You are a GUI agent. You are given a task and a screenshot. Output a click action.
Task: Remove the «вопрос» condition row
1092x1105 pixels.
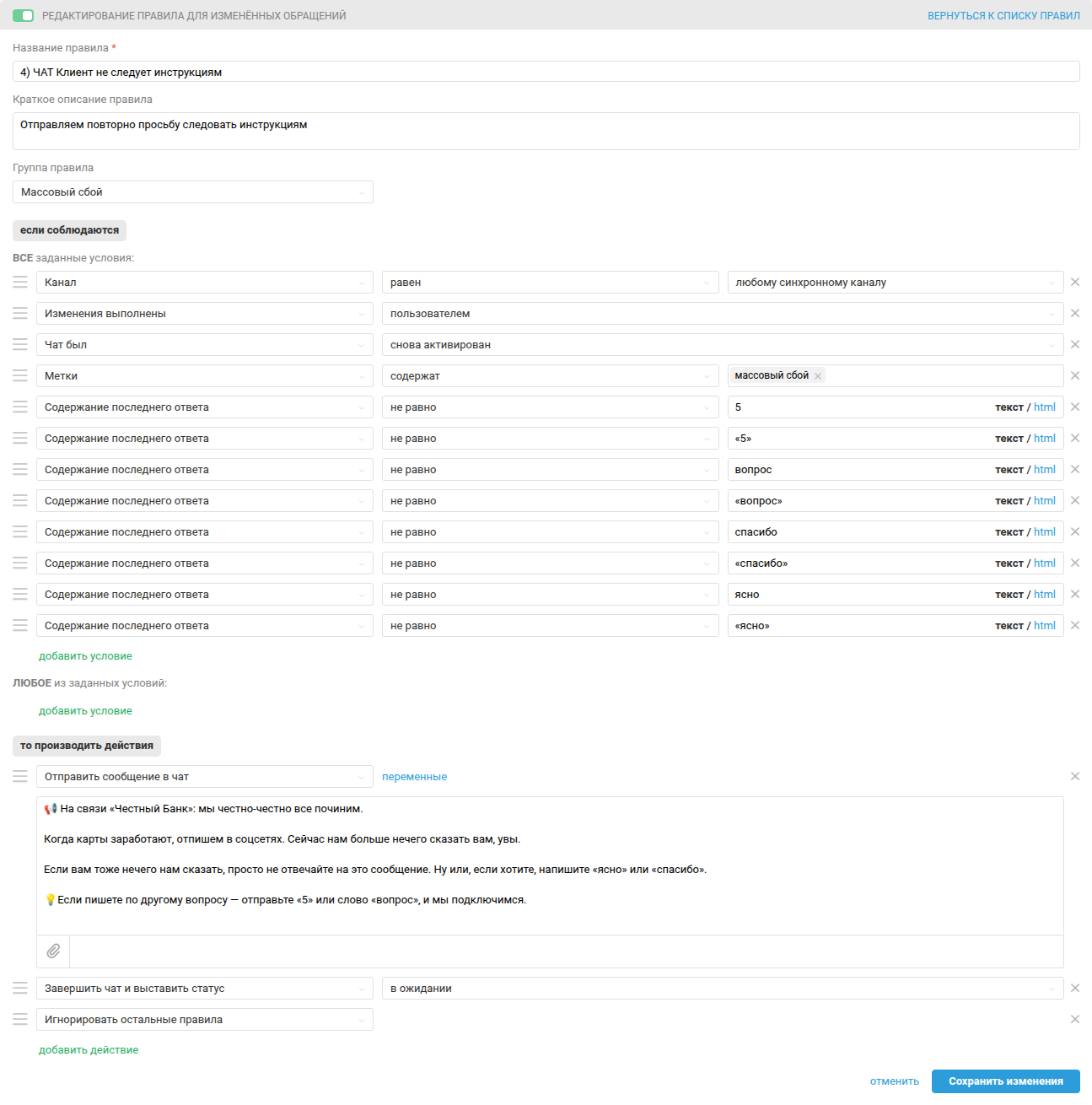[x=1075, y=501]
